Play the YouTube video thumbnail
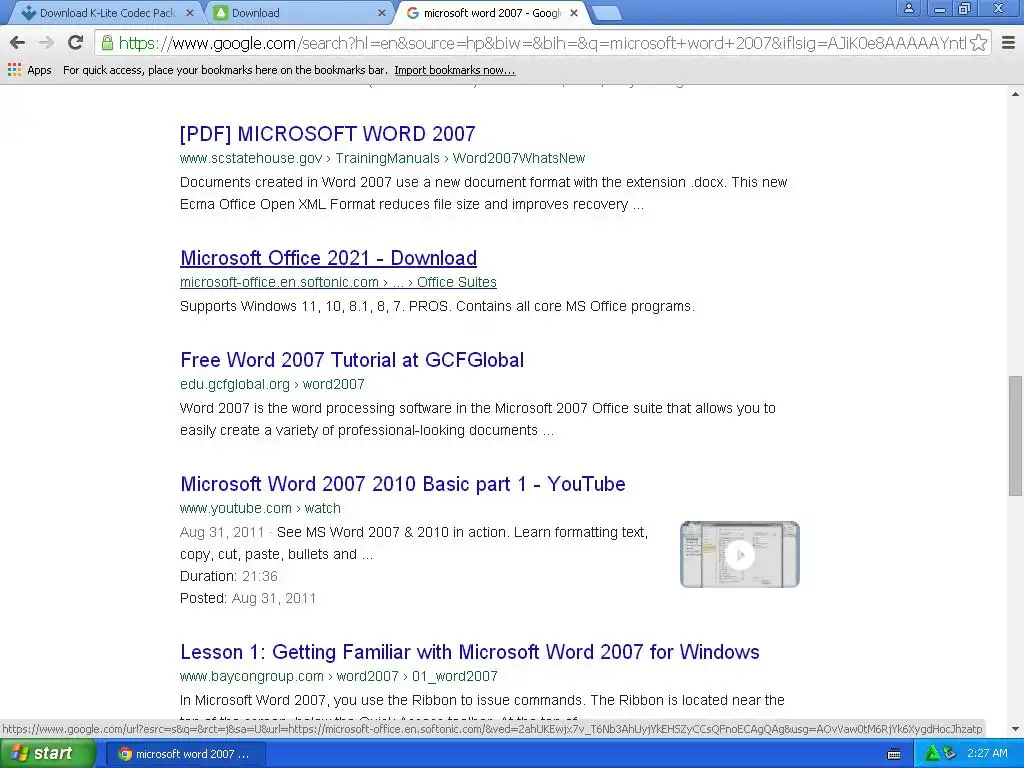The width and height of the screenshot is (1024, 768). click(x=739, y=554)
